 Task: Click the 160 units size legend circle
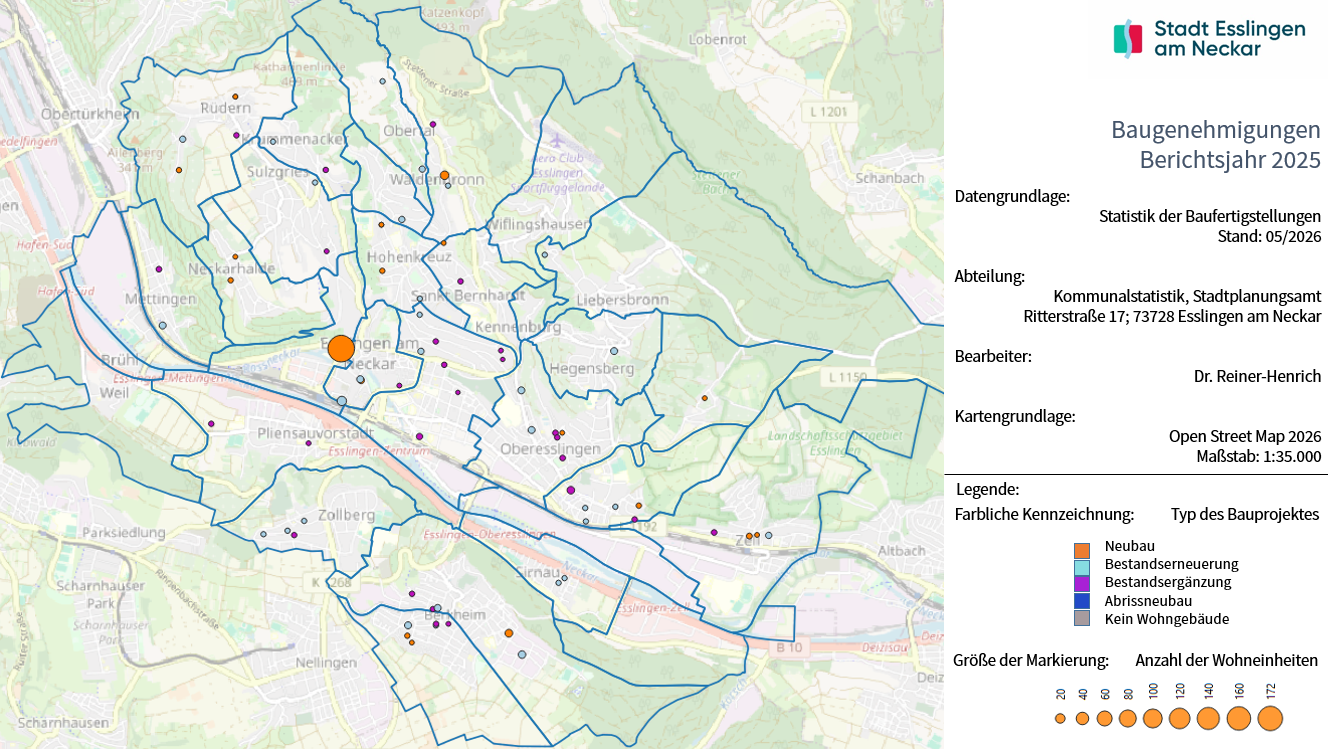point(1239,718)
